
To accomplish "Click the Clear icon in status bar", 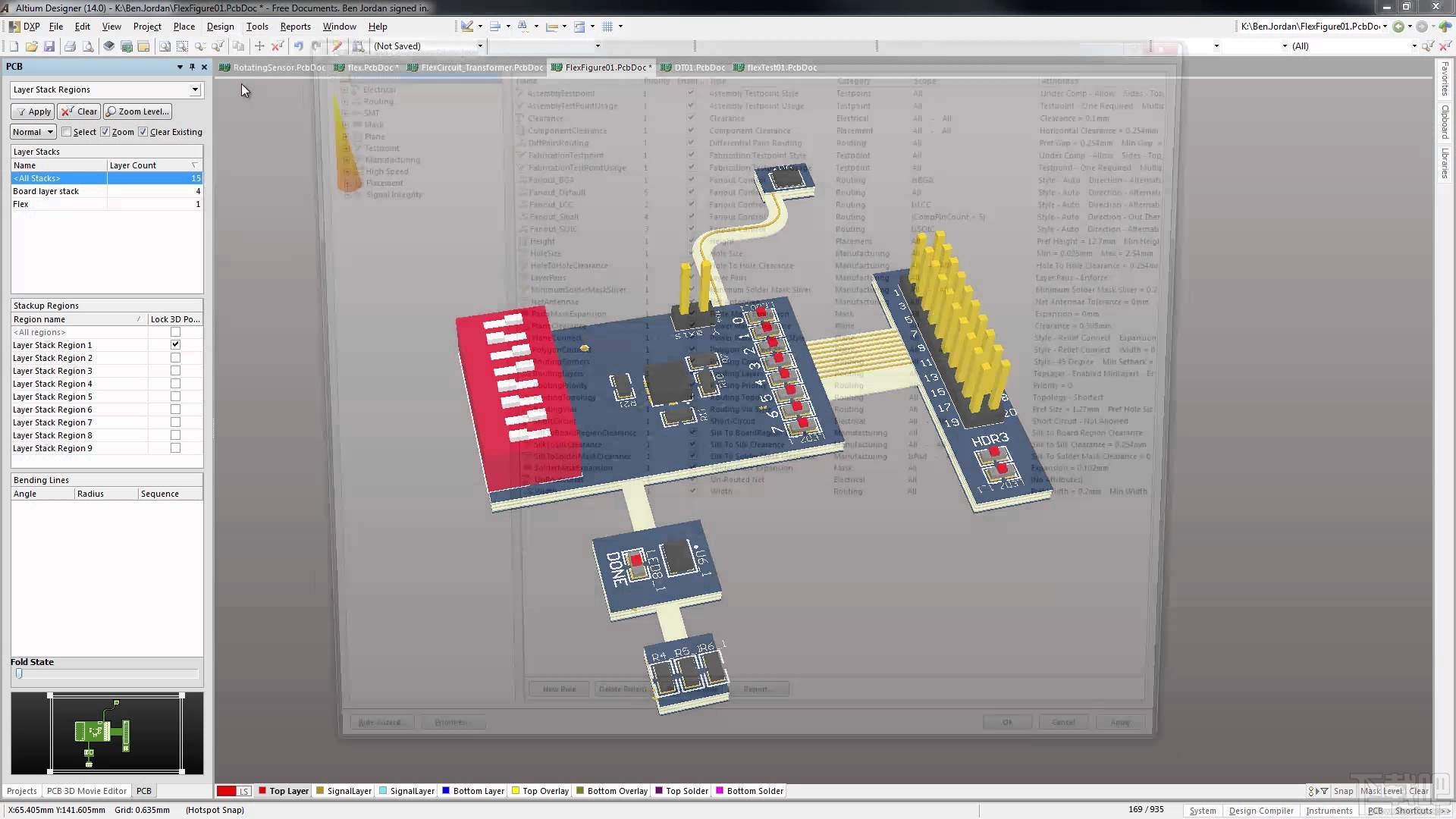I will [1421, 790].
